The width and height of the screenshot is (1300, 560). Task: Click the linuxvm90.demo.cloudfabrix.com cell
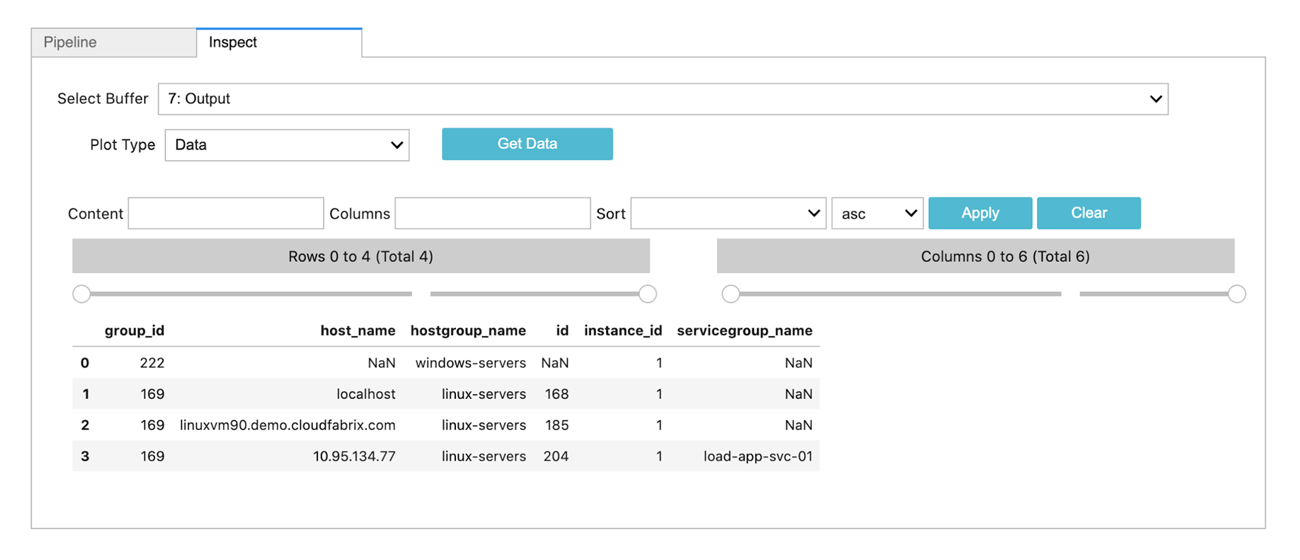point(288,425)
